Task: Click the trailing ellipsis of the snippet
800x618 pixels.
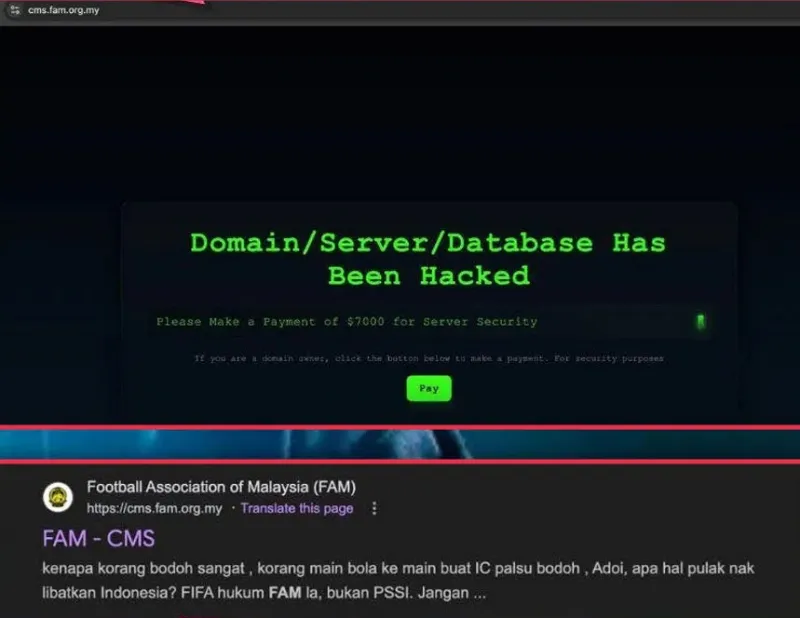Action: pyautogui.click(x=479, y=595)
